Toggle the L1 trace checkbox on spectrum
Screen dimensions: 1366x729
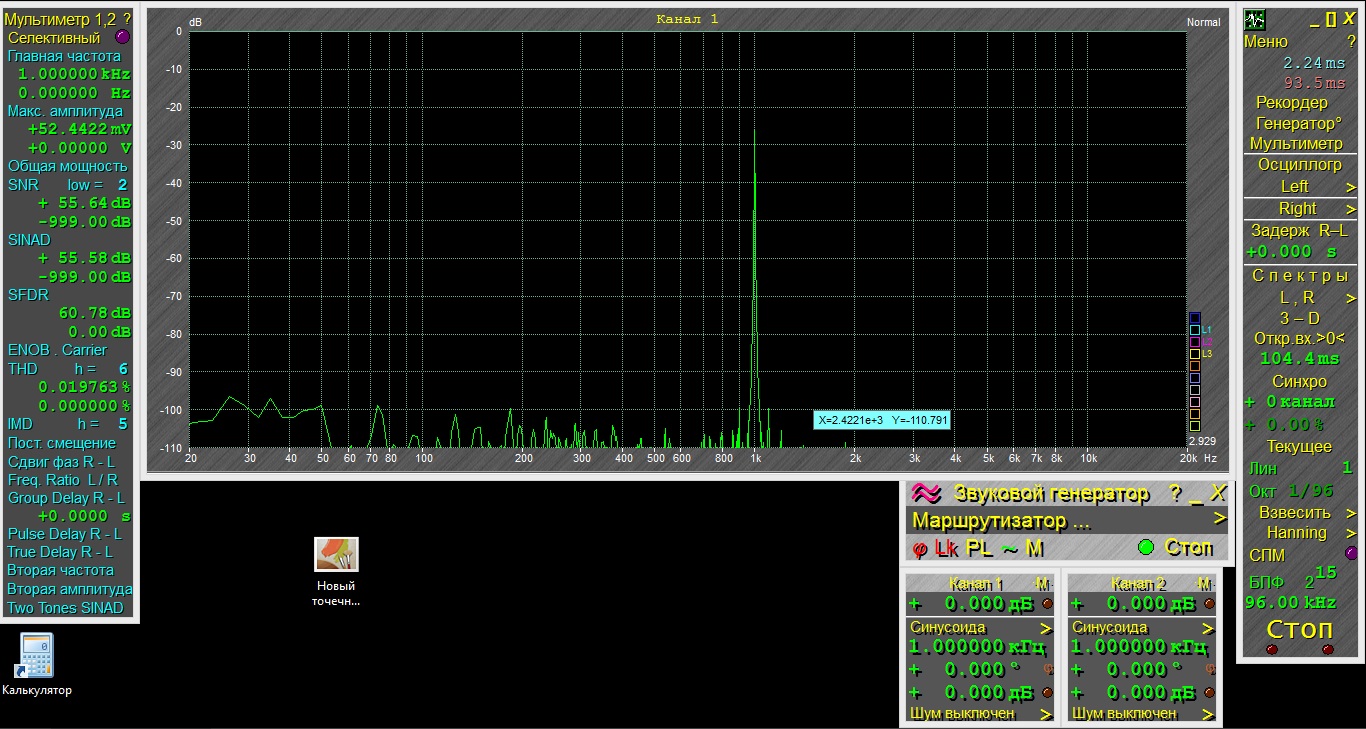tap(1194, 330)
